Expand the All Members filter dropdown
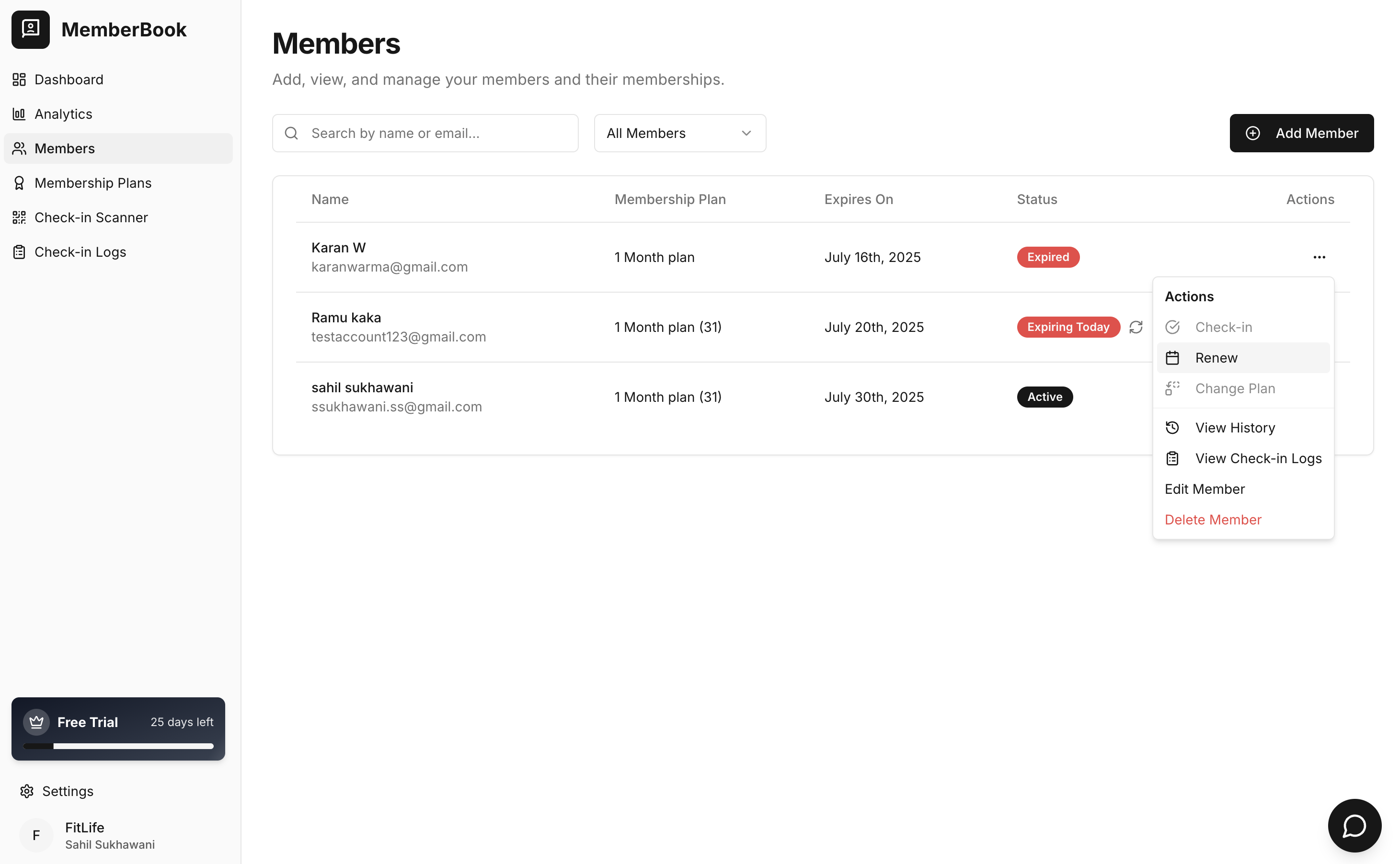The image size is (1400, 864). [x=679, y=133]
